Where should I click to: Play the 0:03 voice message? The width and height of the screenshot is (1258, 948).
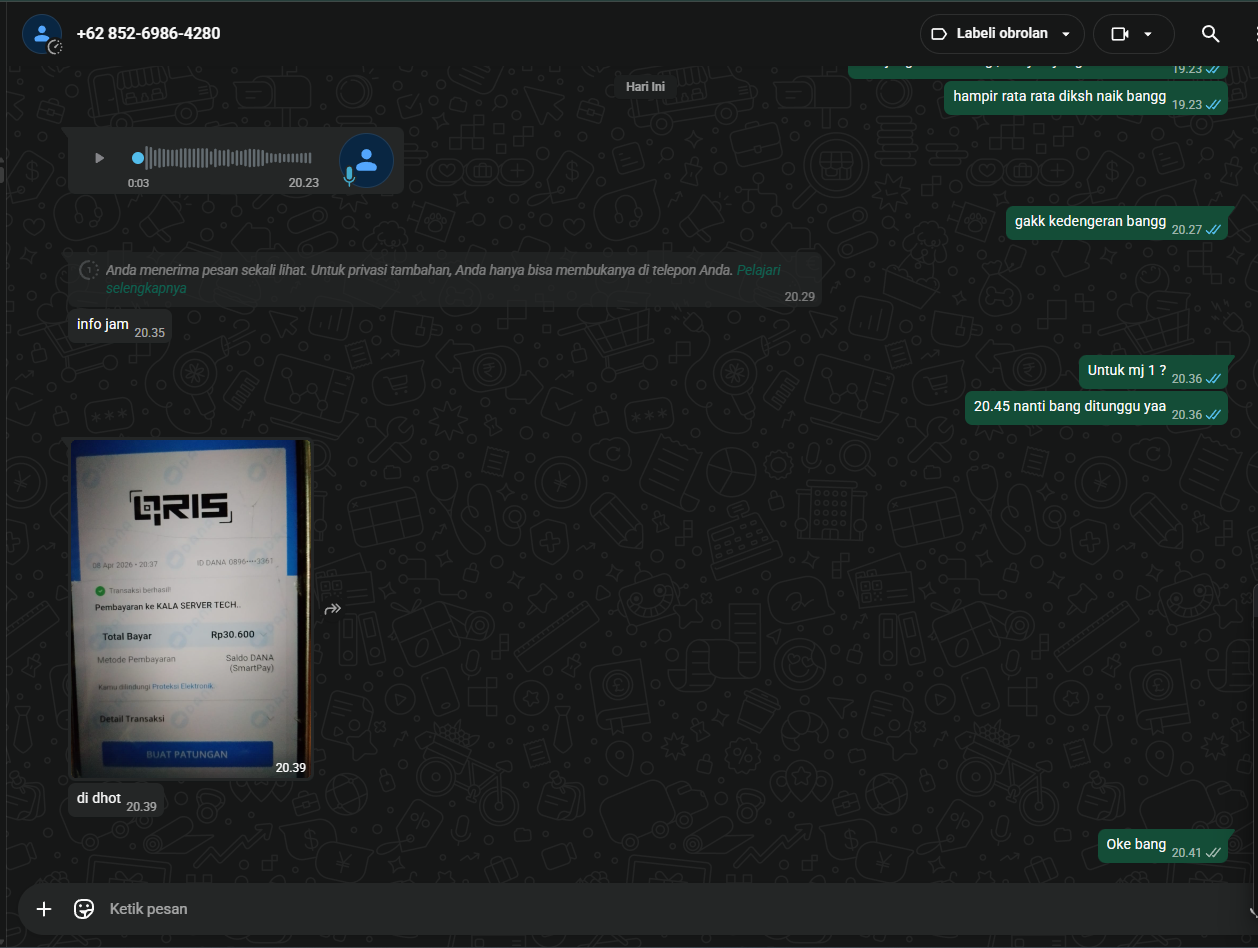(99, 158)
